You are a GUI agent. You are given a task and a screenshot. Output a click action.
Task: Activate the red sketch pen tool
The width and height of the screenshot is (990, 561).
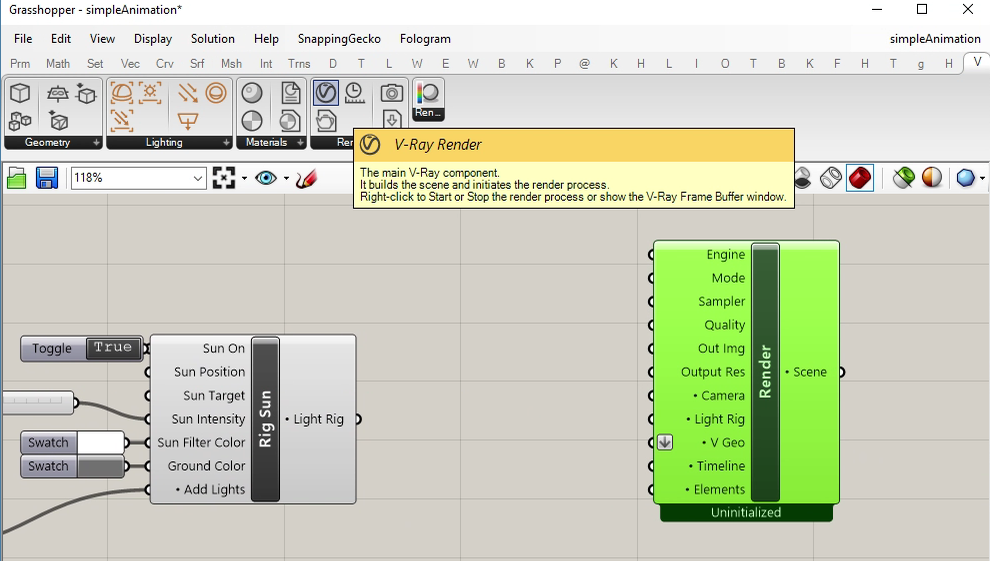pos(306,179)
